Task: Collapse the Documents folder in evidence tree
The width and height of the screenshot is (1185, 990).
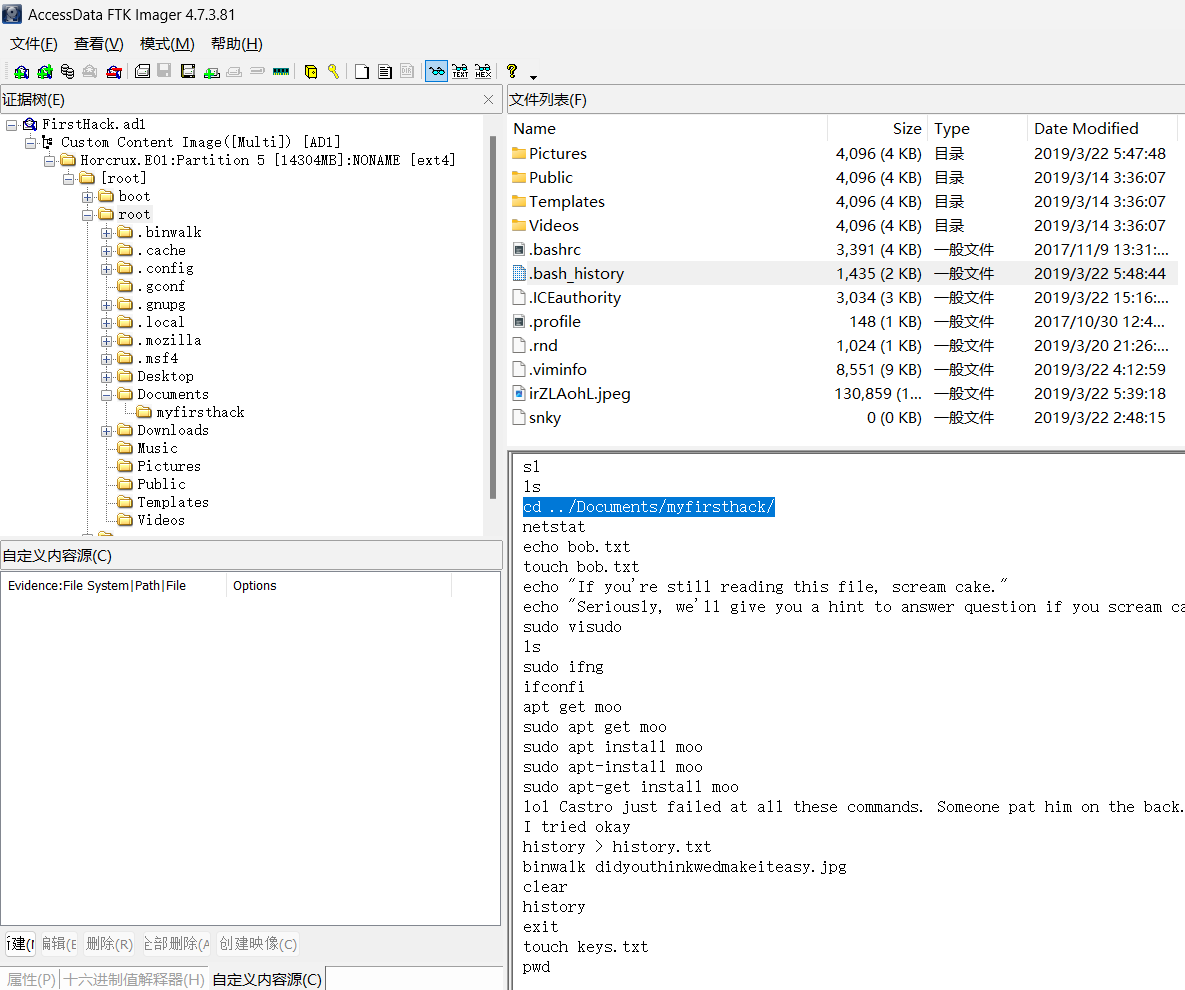Action: pos(107,395)
